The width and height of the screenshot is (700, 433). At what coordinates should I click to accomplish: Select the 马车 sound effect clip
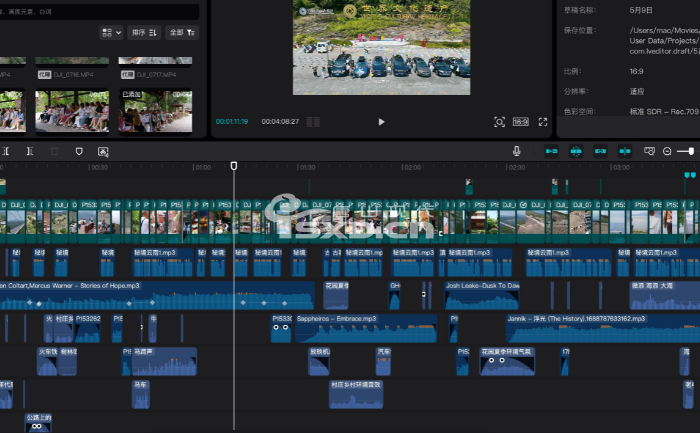pyautogui.click(x=141, y=395)
